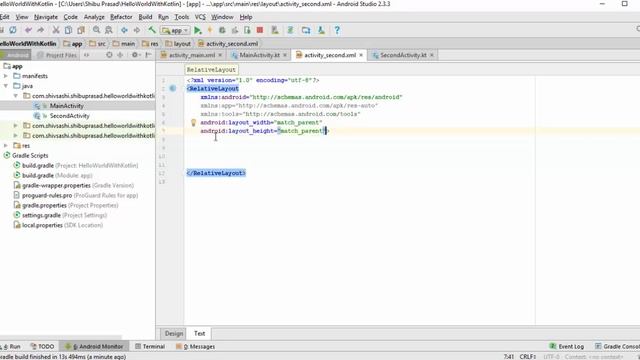
Task: Click the scroll from source target icon
Action: (x=109, y=55)
